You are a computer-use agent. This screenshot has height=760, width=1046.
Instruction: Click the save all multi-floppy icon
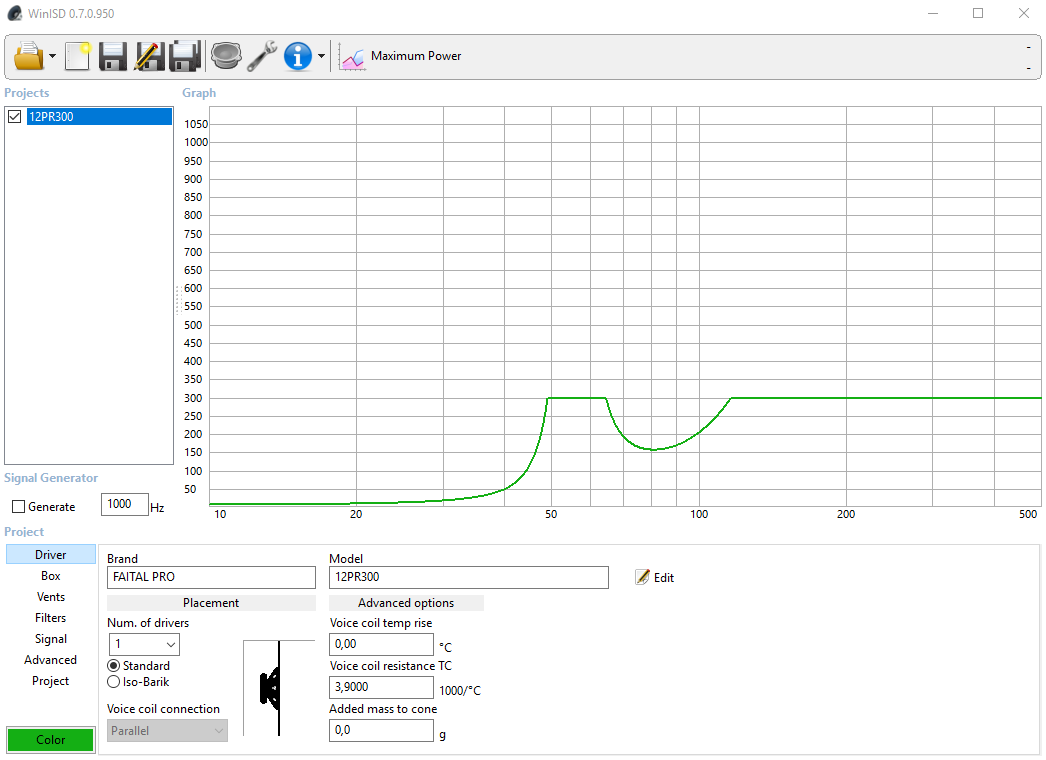click(185, 56)
